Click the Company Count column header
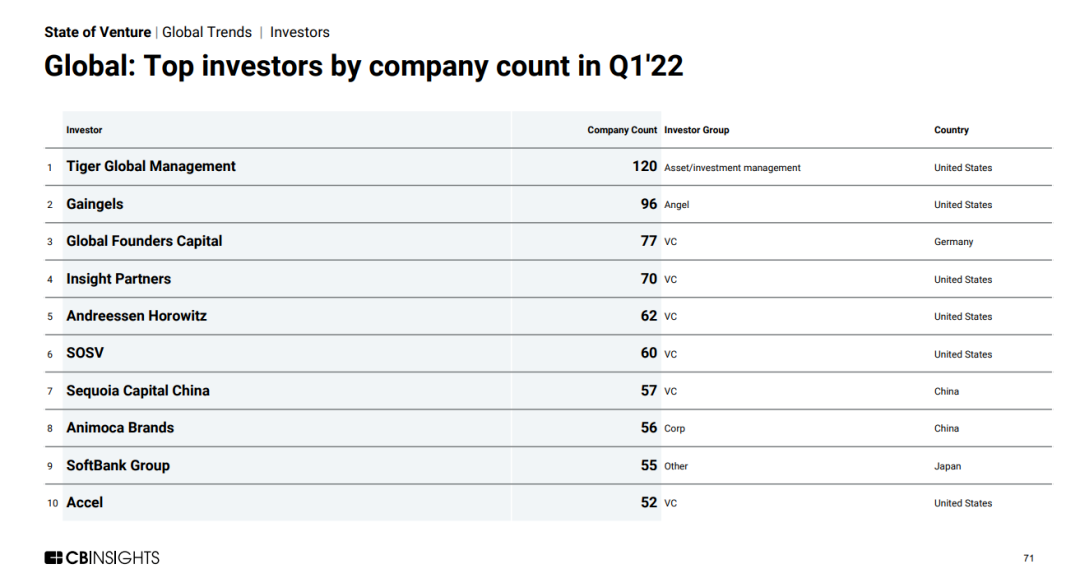This screenshot has width=1080, height=578. 622,130
